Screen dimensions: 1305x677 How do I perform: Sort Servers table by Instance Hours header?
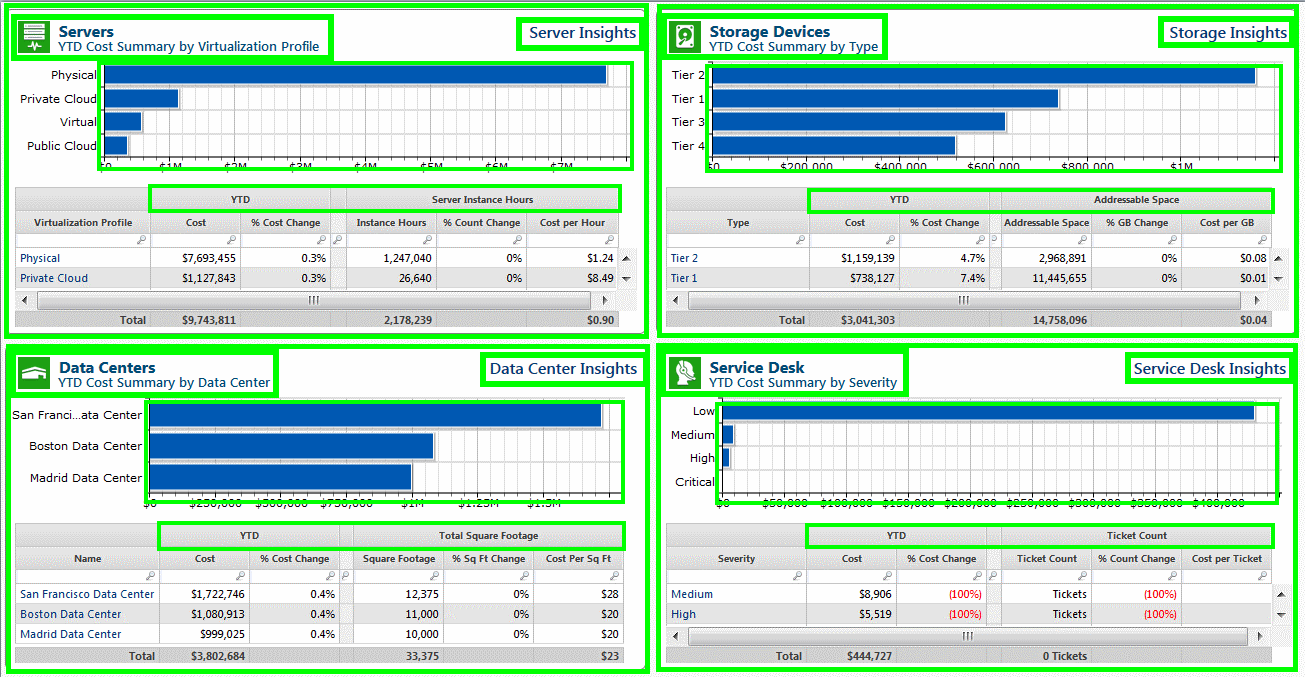(x=391, y=223)
